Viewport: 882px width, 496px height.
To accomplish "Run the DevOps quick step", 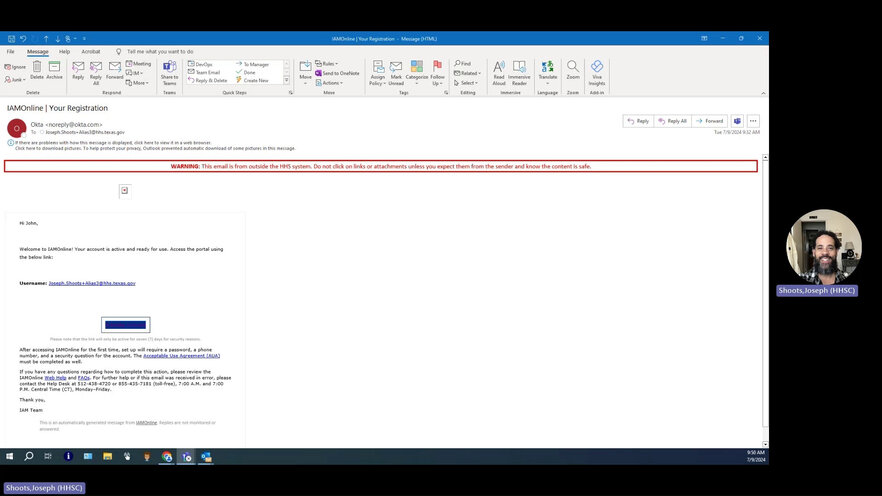I will [x=200, y=65].
